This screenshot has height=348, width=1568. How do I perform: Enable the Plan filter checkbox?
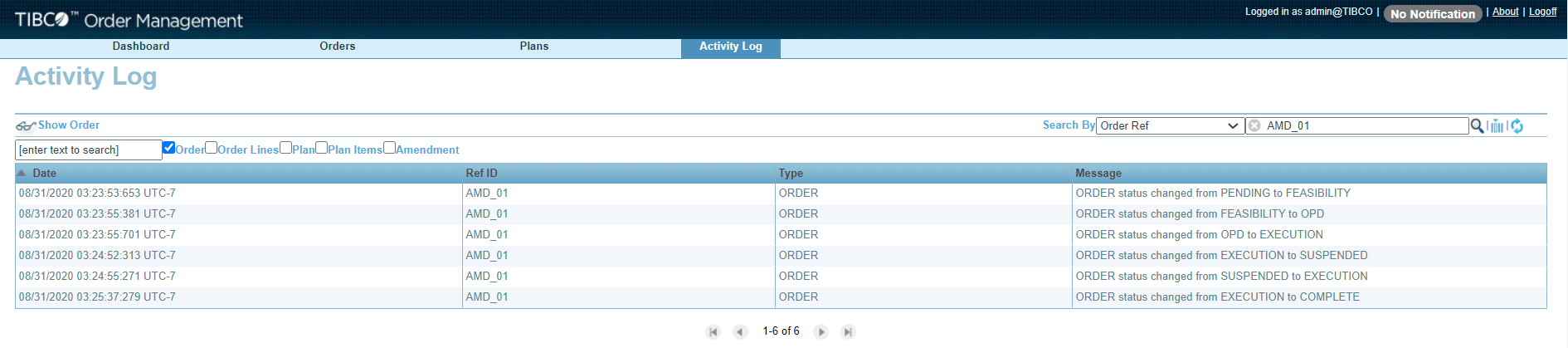pos(285,148)
